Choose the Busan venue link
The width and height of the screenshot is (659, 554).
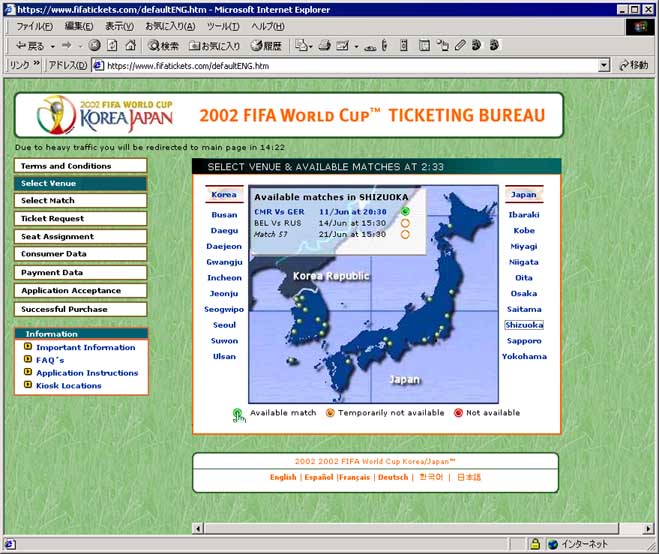(224, 215)
